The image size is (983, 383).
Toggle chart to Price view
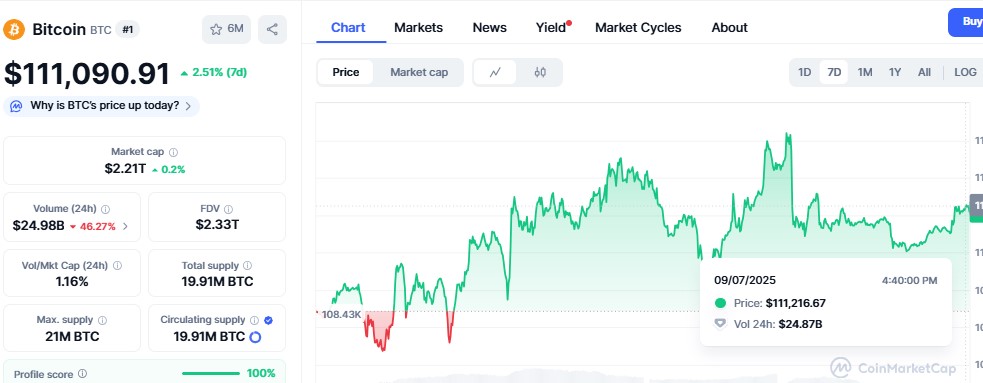tap(345, 72)
